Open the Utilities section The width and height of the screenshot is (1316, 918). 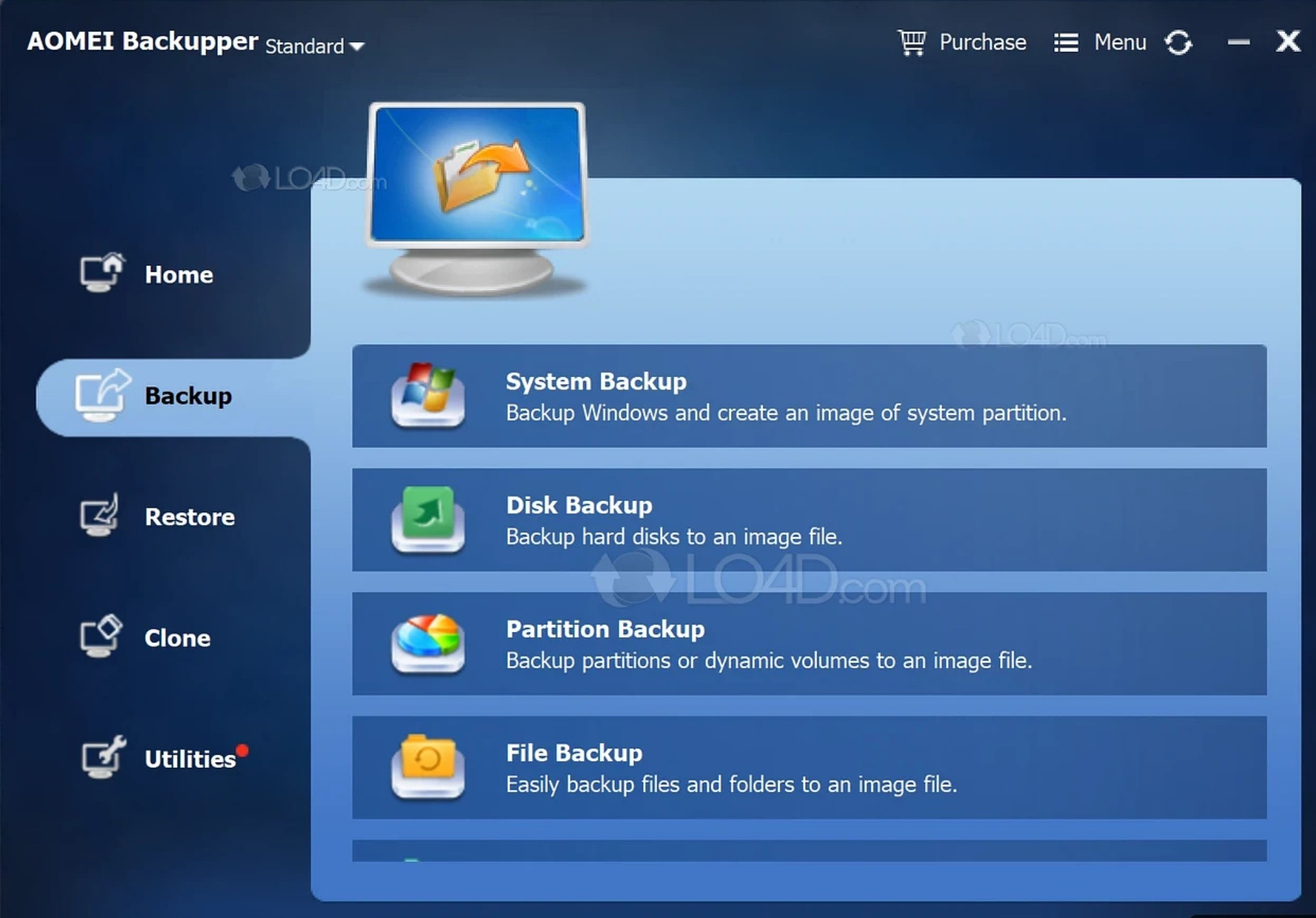point(164,758)
